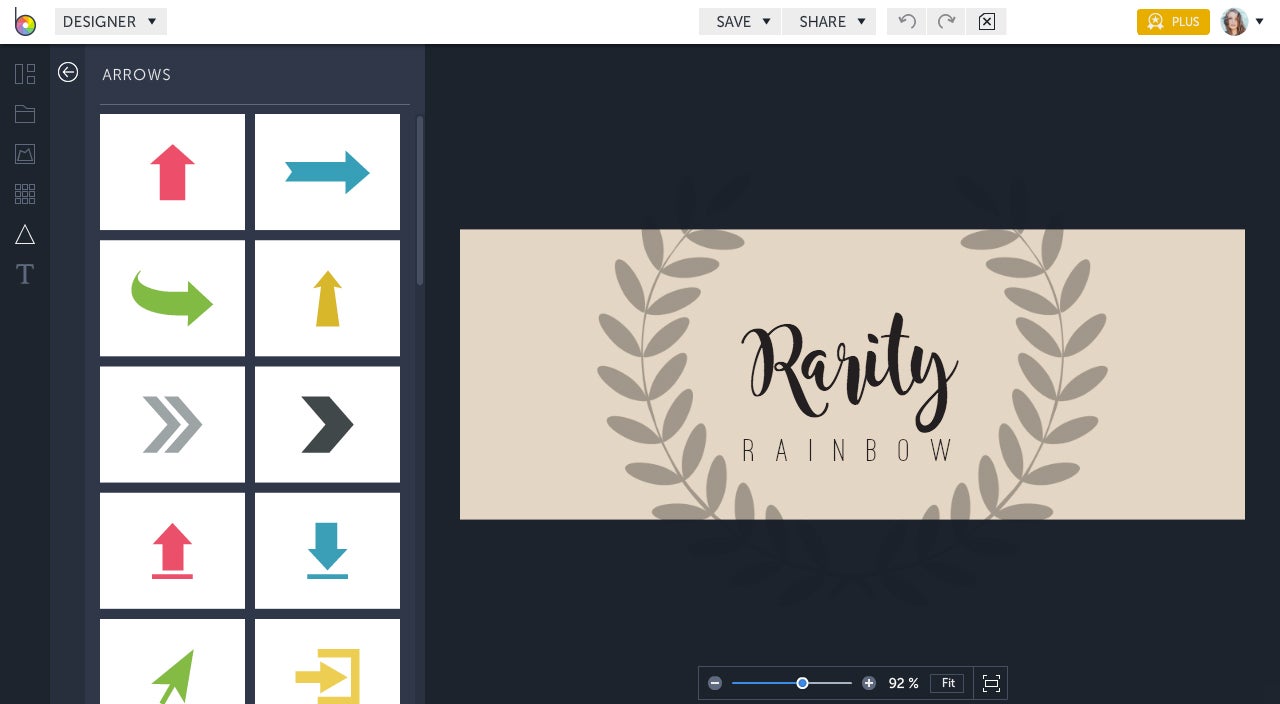
Task: Click the ARROWS panel heading
Action: coord(136,75)
